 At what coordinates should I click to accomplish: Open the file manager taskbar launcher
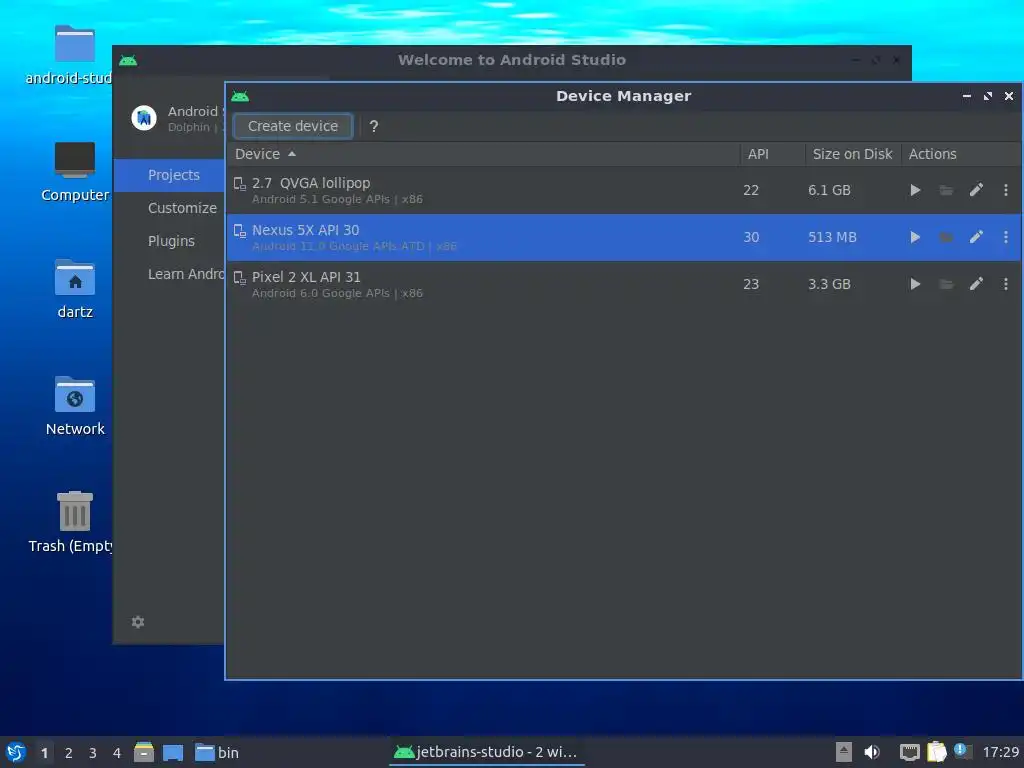tap(144, 752)
